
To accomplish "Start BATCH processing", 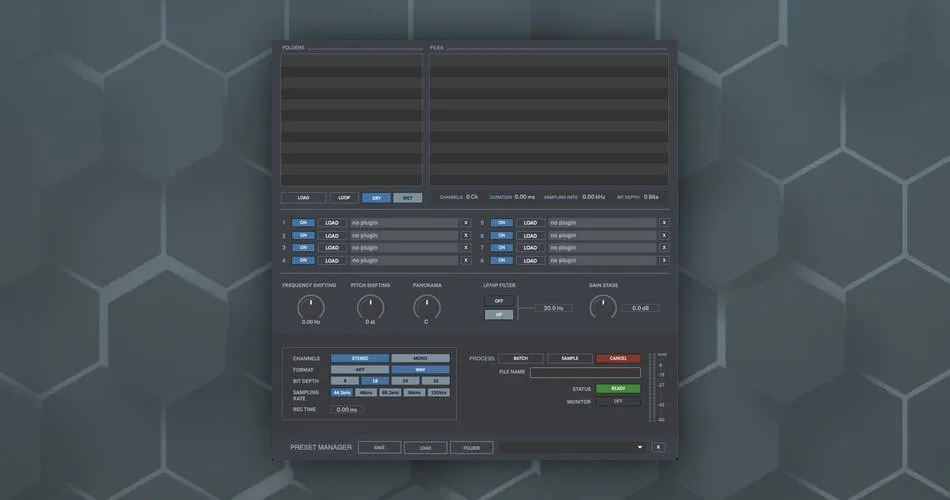I will [520, 358].
